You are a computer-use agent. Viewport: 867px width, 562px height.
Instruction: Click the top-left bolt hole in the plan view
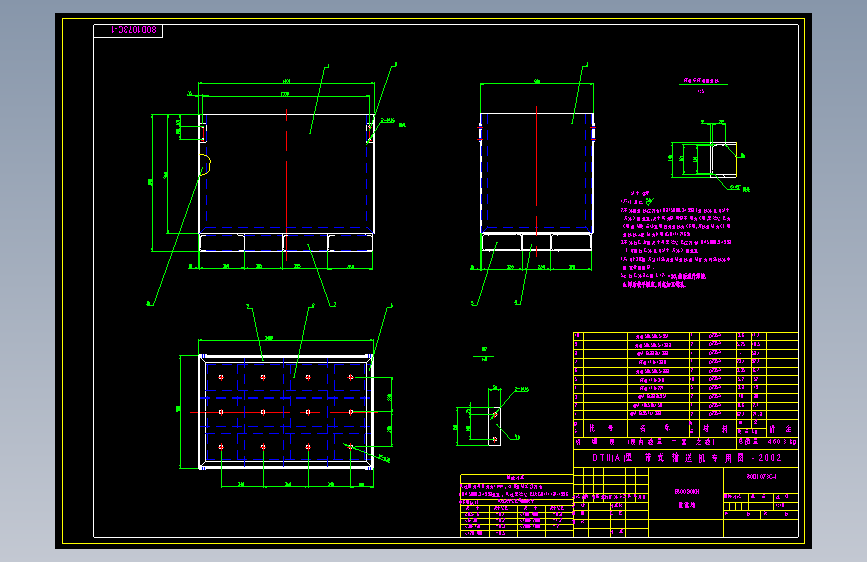tap(221, 377)
